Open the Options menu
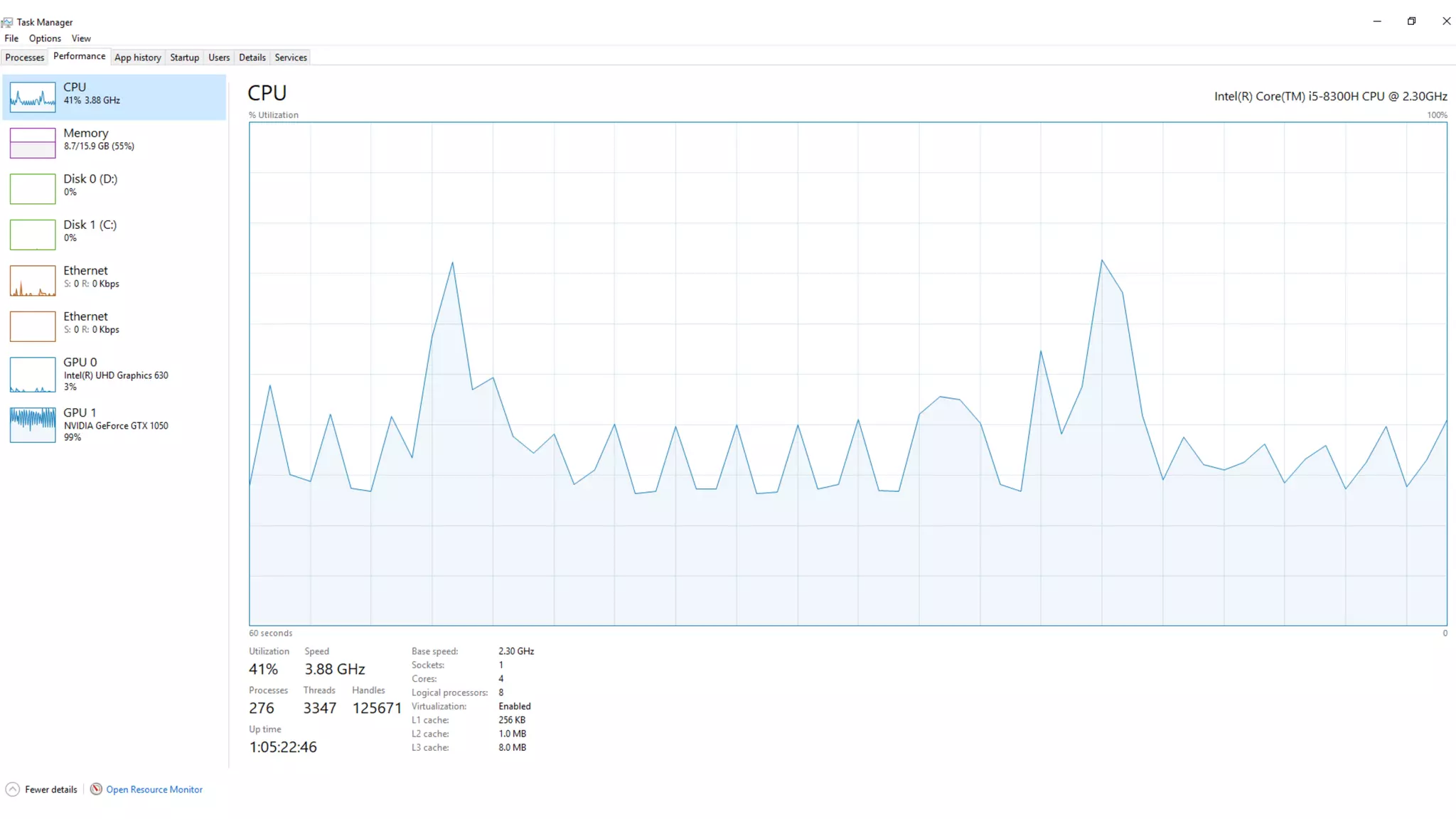 (x=45, y=38)
